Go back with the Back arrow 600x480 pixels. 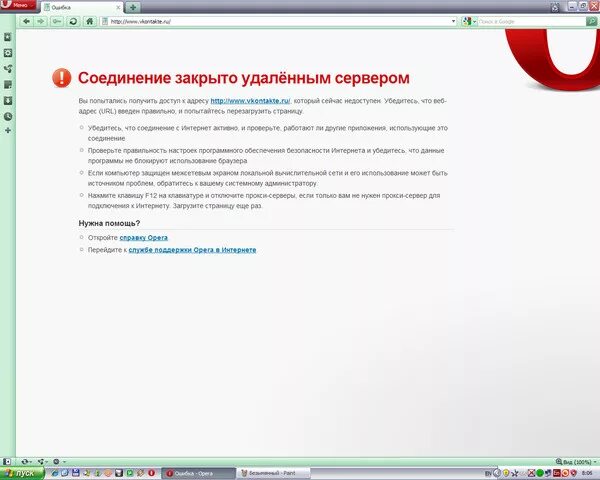click(26, 21)
